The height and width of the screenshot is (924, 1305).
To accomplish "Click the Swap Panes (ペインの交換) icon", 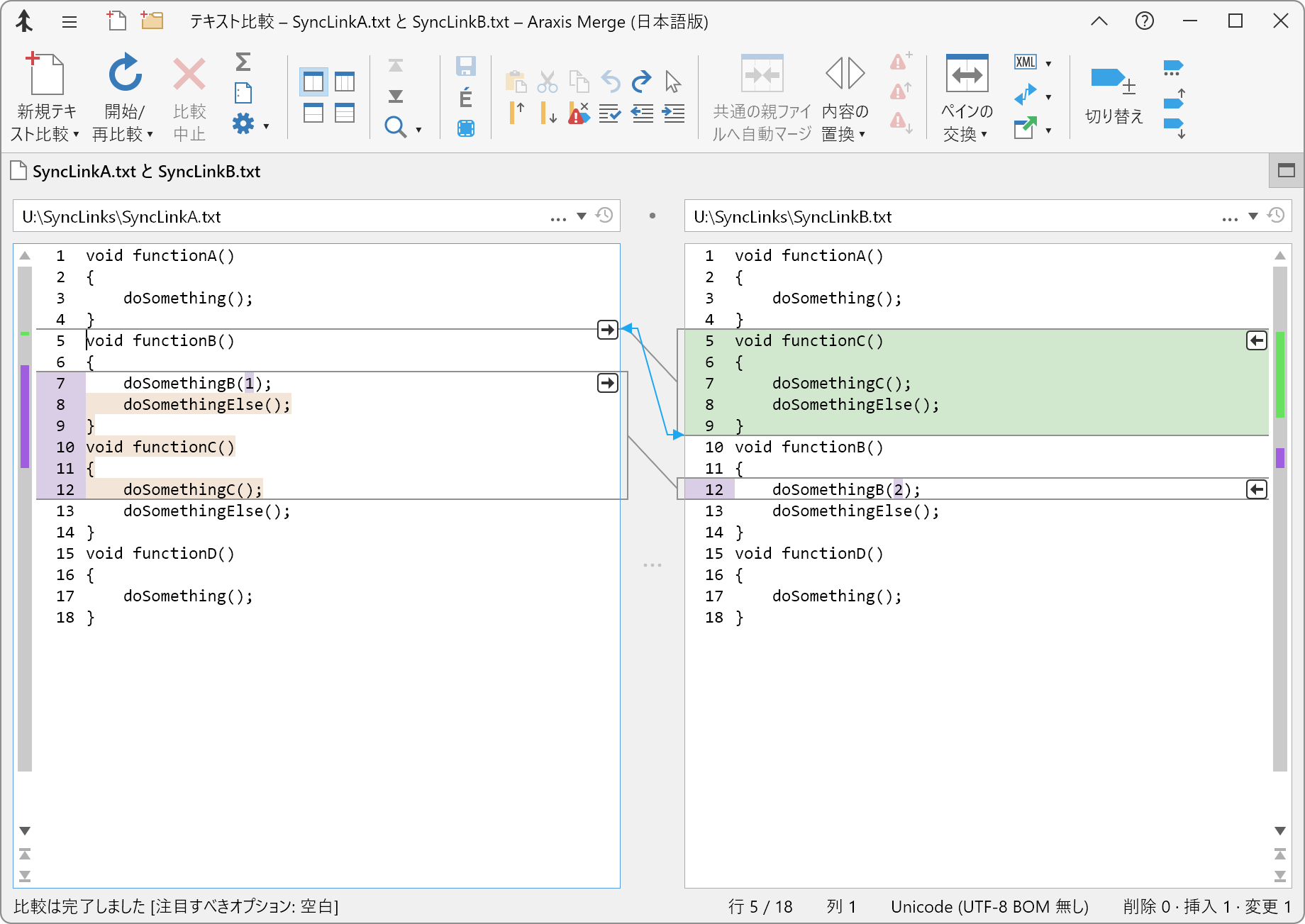I will pyautogui.click(x=967, y=74).
